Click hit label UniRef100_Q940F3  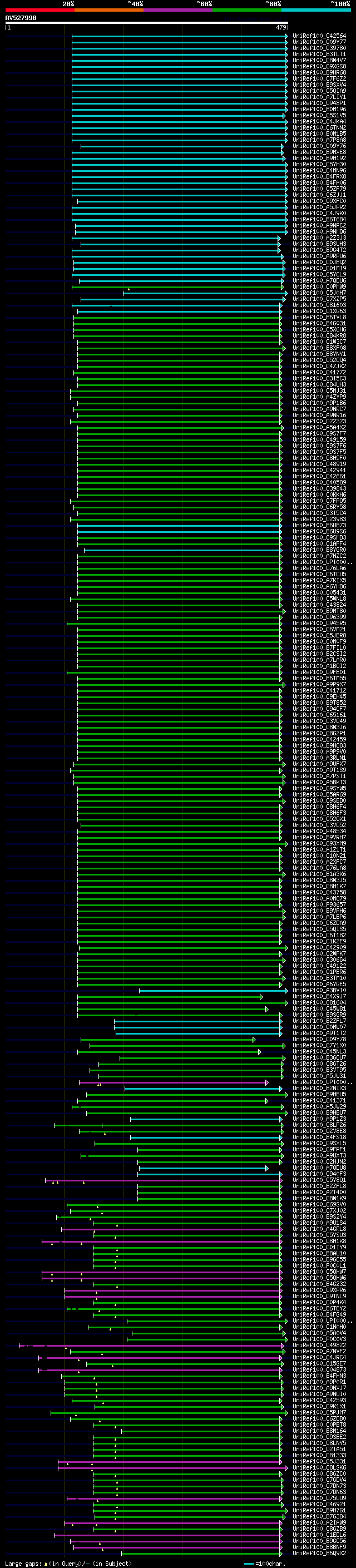click(x=319, y=1174)
